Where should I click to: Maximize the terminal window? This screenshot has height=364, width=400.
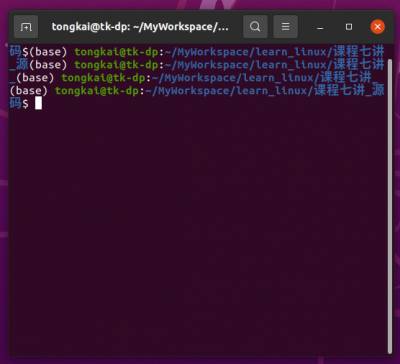[349, 27]
